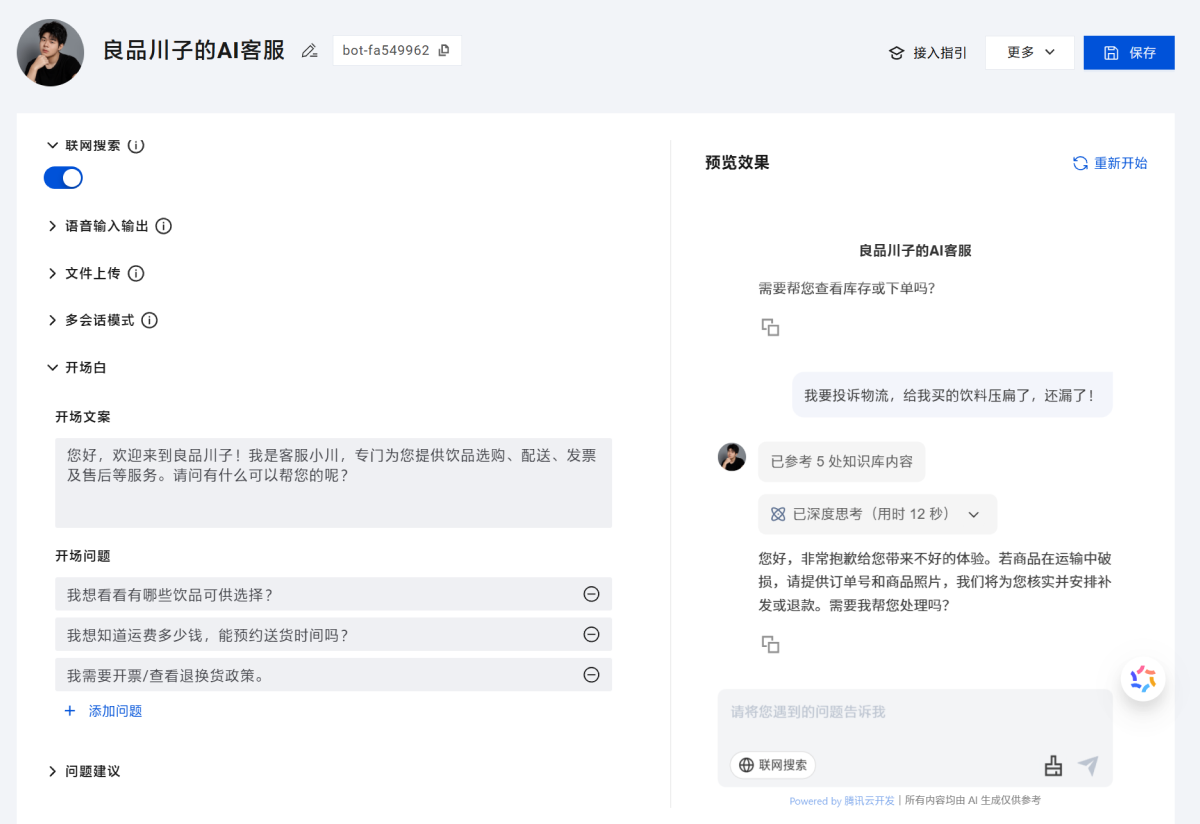Focus the 请将您遇到的问题告诉我 chat input
This screenshot has height=824, width=1200.
[915, 713]
